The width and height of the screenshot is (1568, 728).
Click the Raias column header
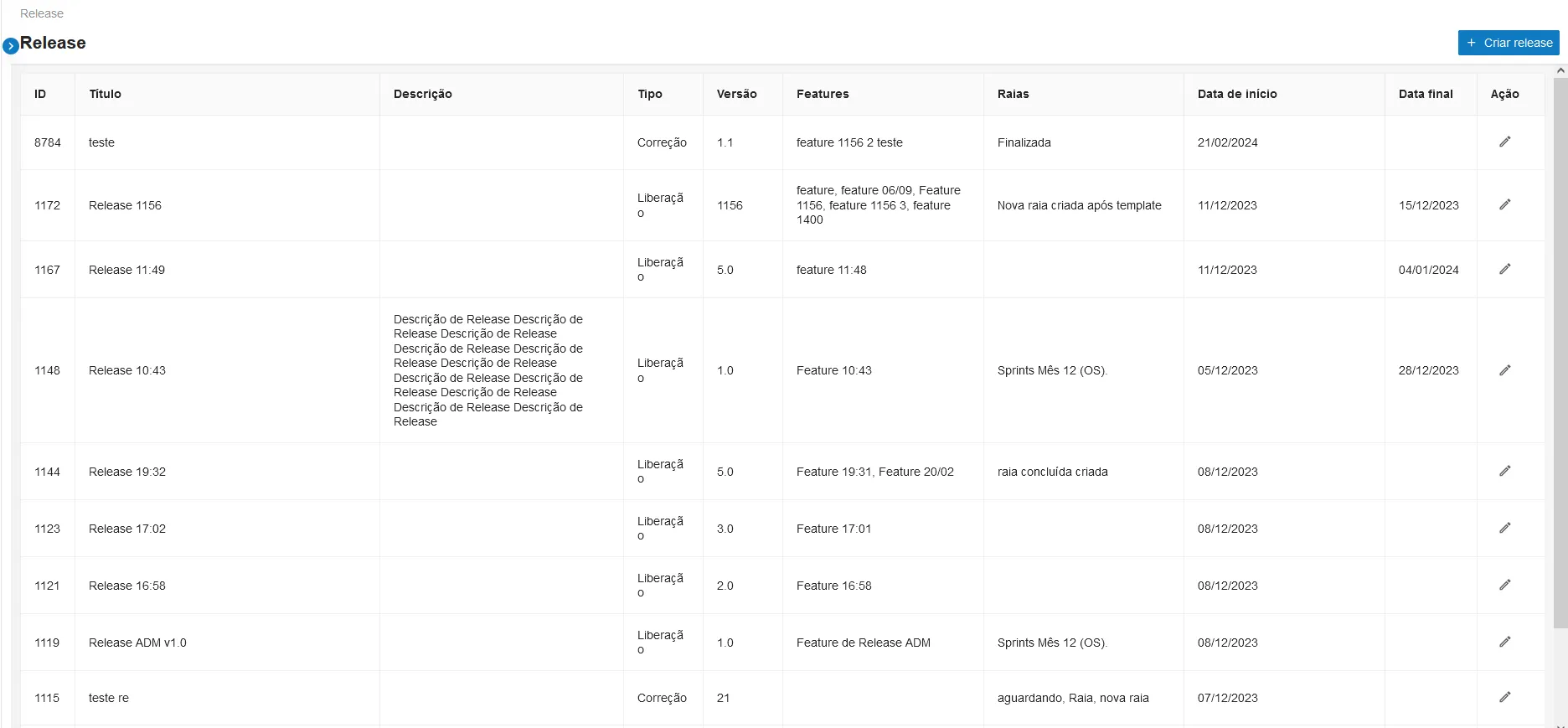[x=1013, y=94]
